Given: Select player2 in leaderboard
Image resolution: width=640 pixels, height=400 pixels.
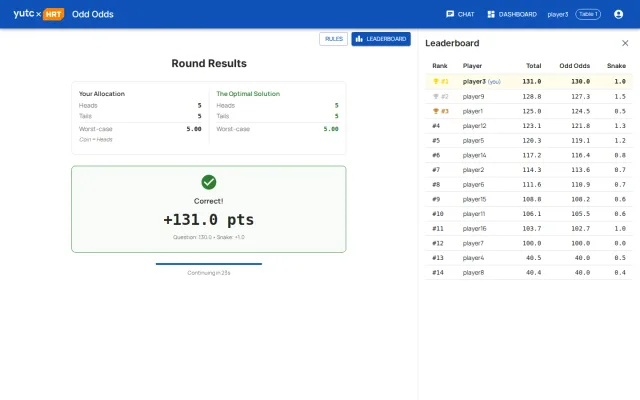Looking at the screenshot, I should 529,170.
